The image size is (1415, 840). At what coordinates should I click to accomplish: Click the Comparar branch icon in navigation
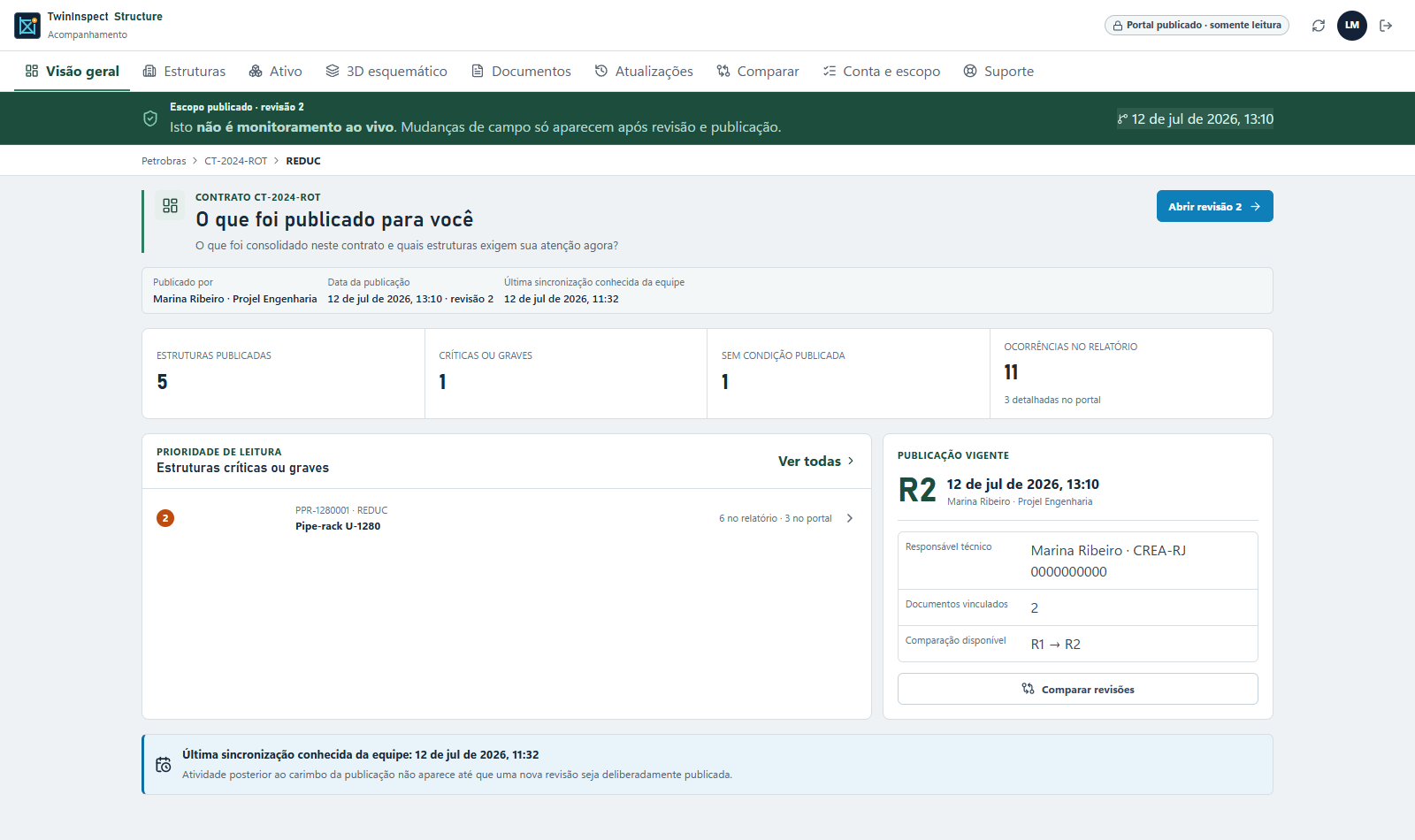[723, 71]
